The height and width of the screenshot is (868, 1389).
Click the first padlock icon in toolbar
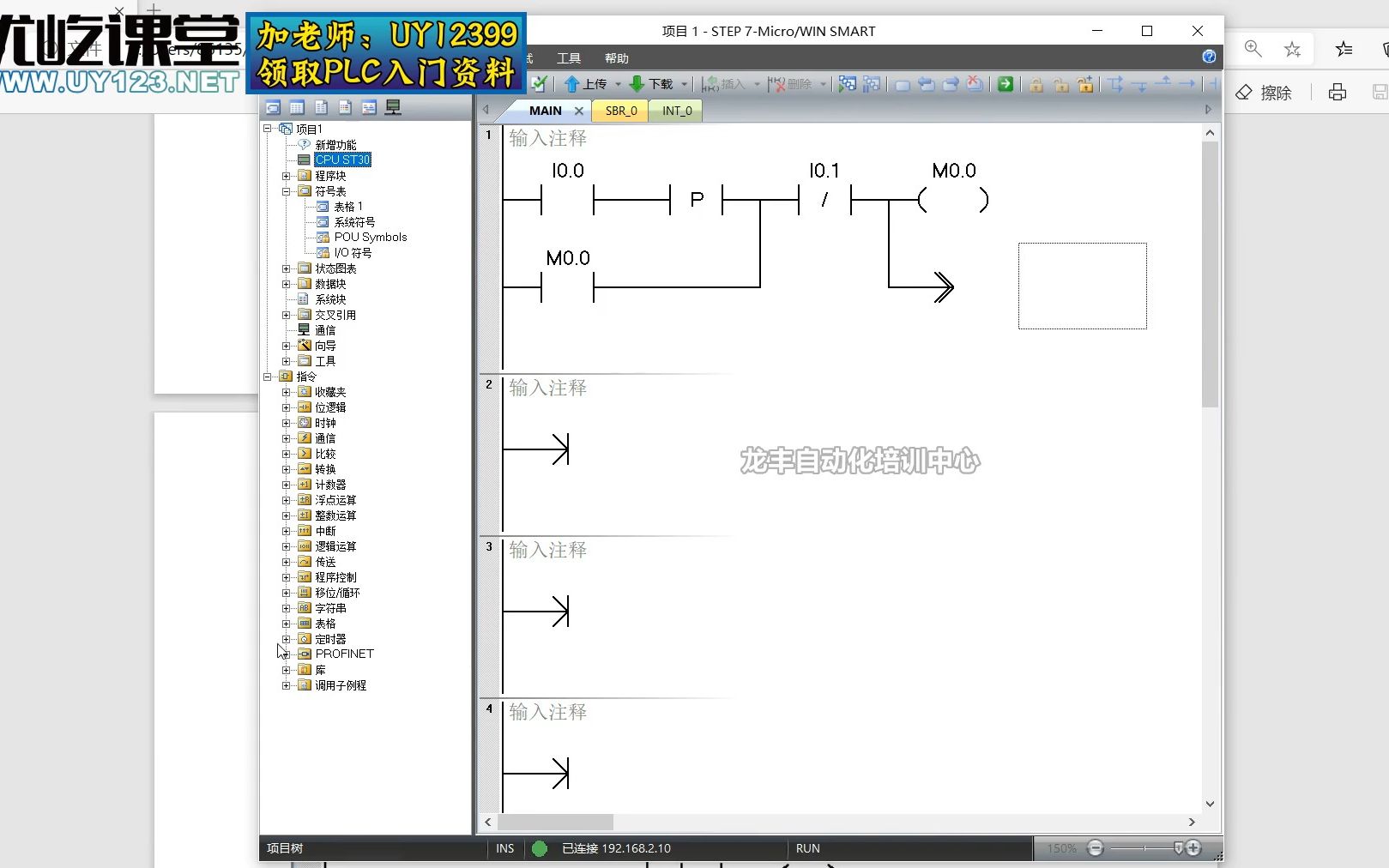click(x=1036, y=84)
